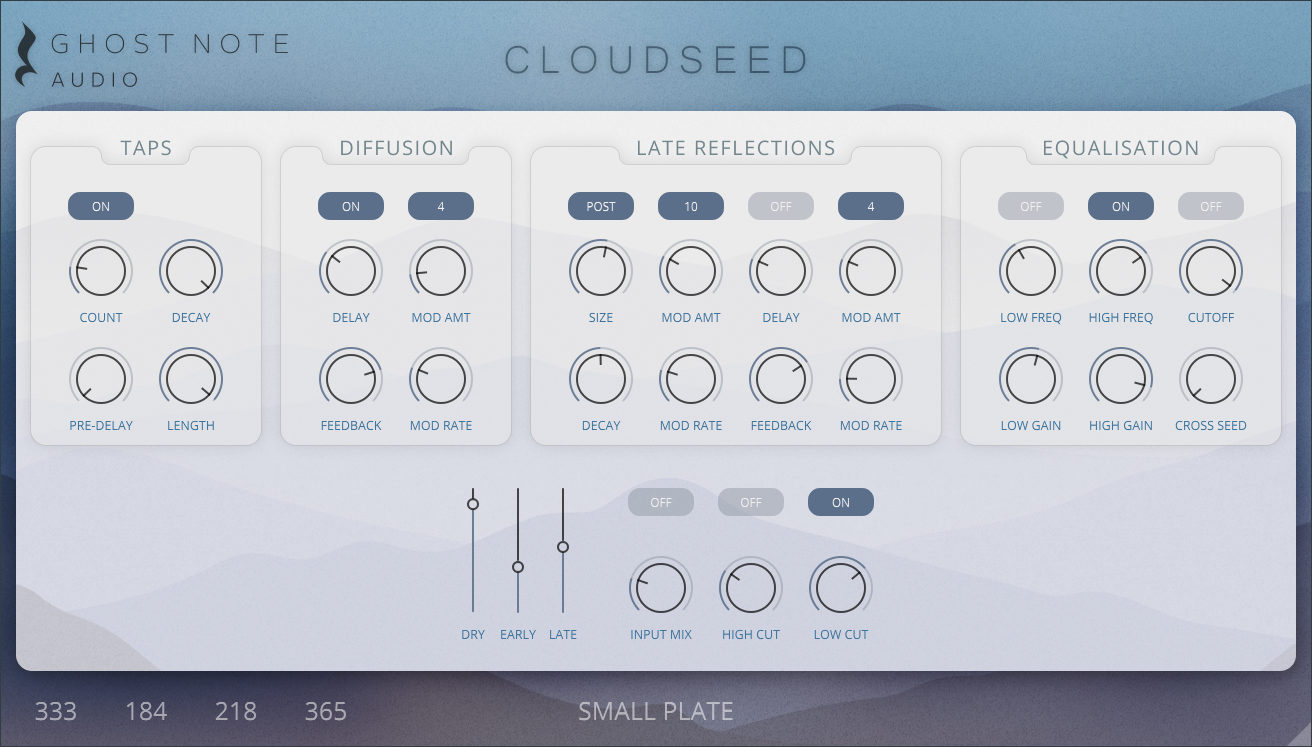Screen dimensions: 1312x747
Task: Open the diffusion stage count selector showing 4
Action: click(x=440, y=206)
